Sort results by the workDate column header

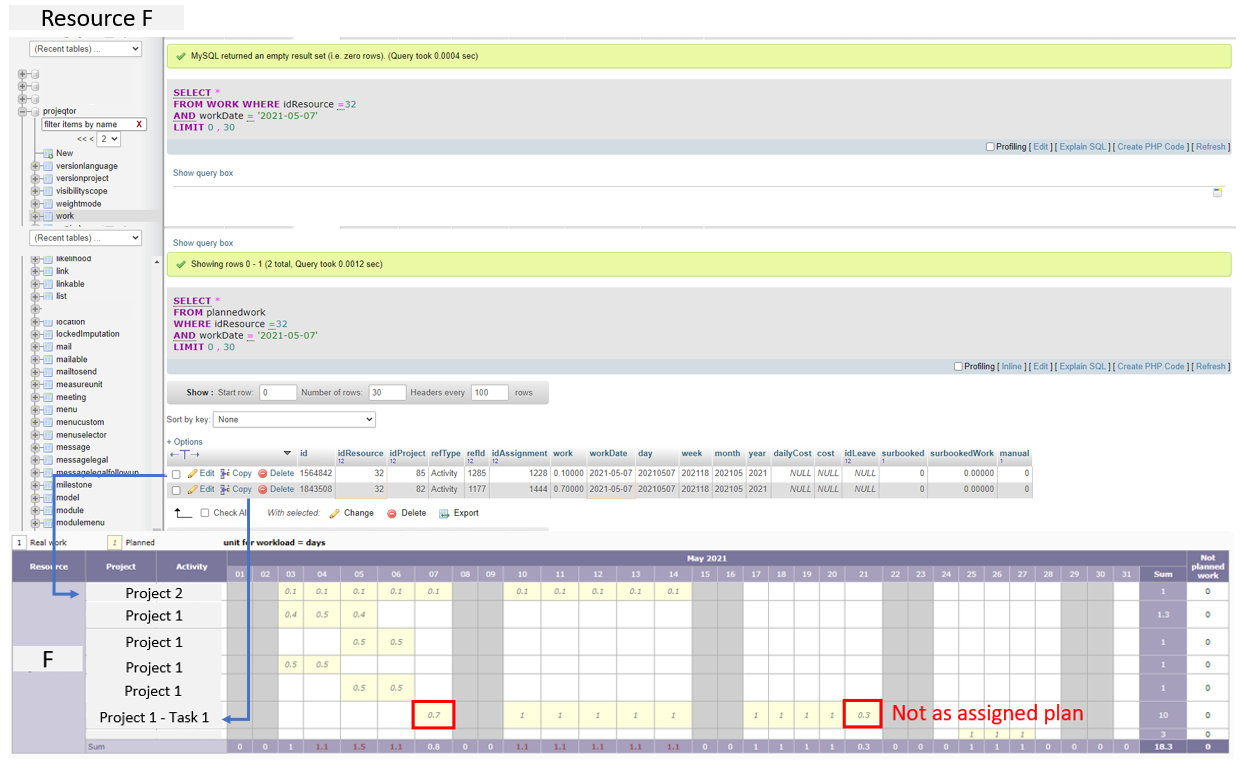coord(608,453)
